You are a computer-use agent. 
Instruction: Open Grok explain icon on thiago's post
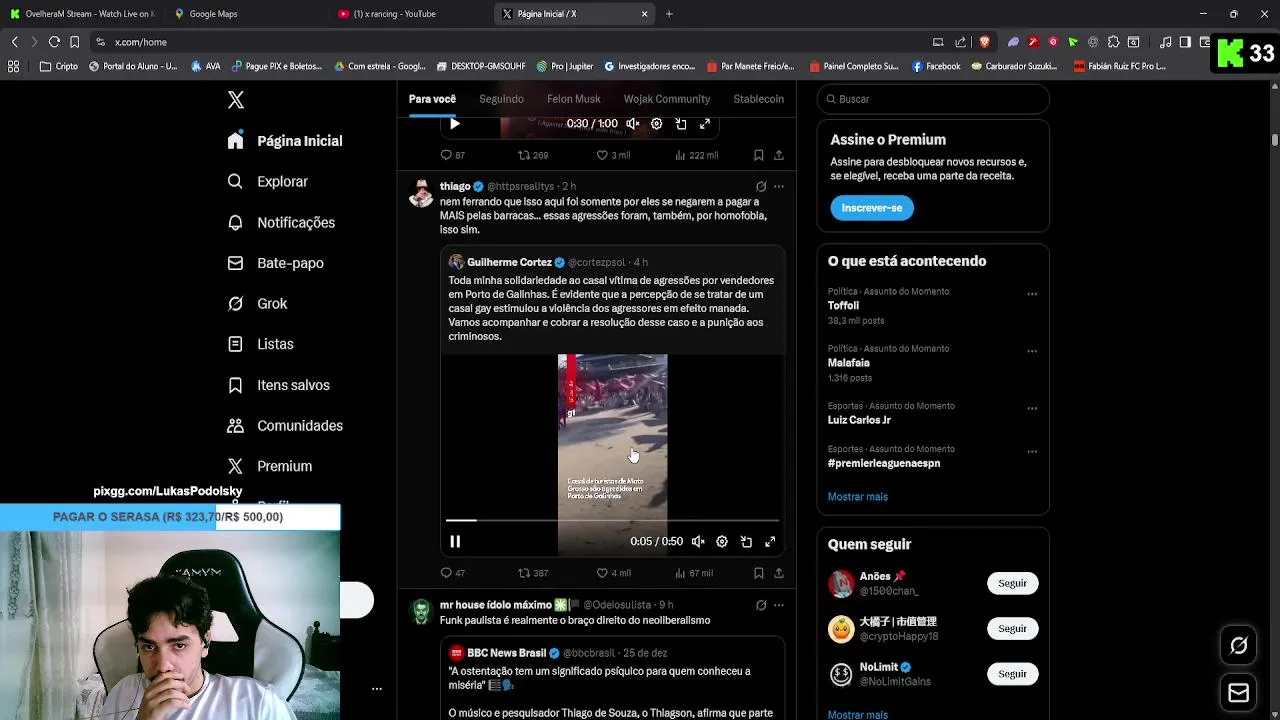(x=761, y=186)
